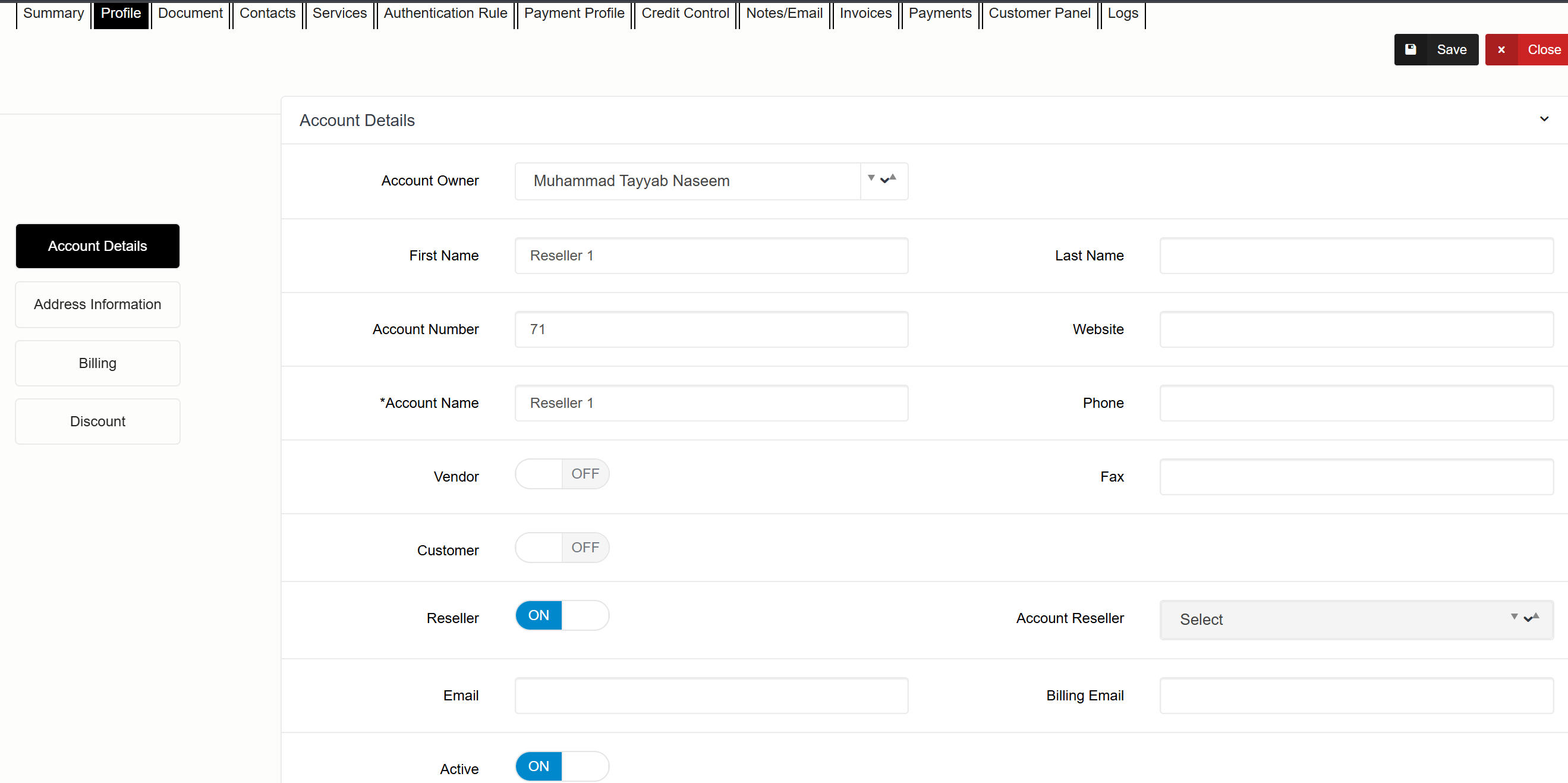Open the Account Owner dropdown arrow

(x=883, y=180)
